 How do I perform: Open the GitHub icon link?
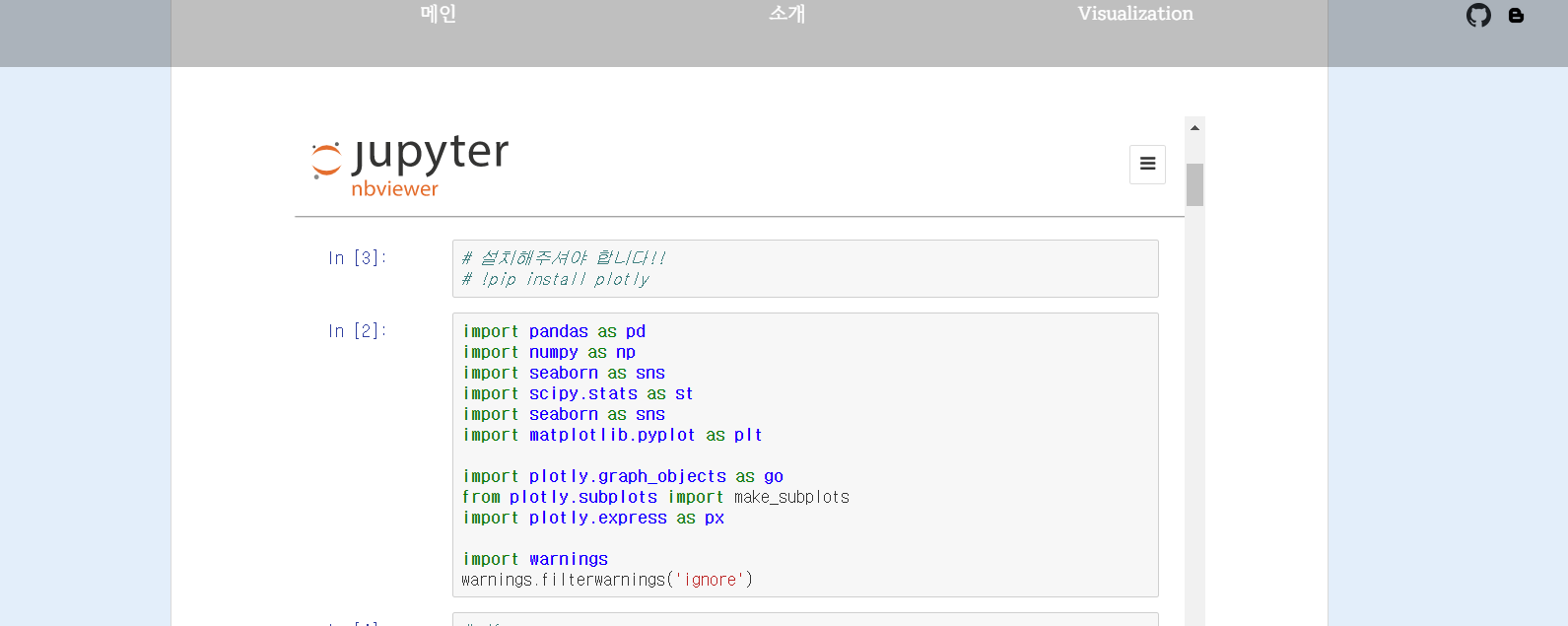[1478, 15]
